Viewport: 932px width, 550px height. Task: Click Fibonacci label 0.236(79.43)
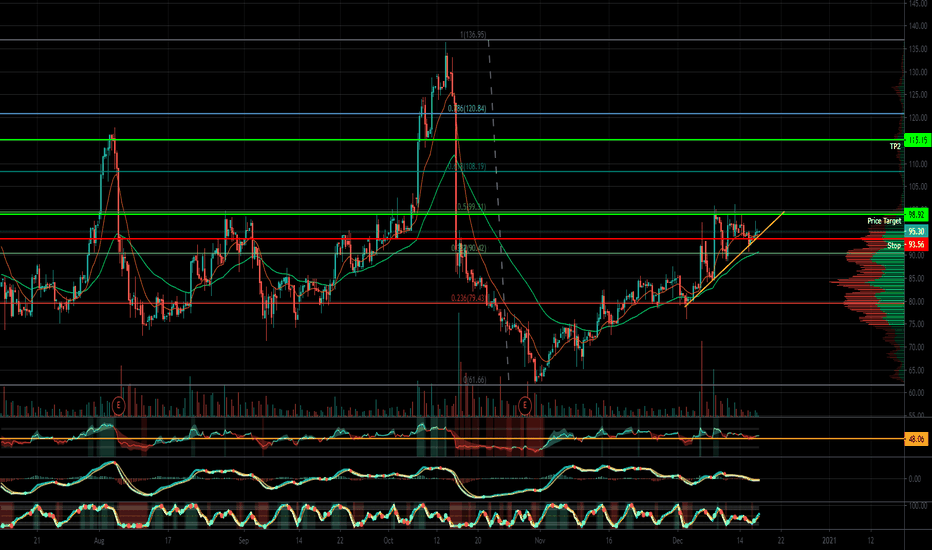coord(468,298)
